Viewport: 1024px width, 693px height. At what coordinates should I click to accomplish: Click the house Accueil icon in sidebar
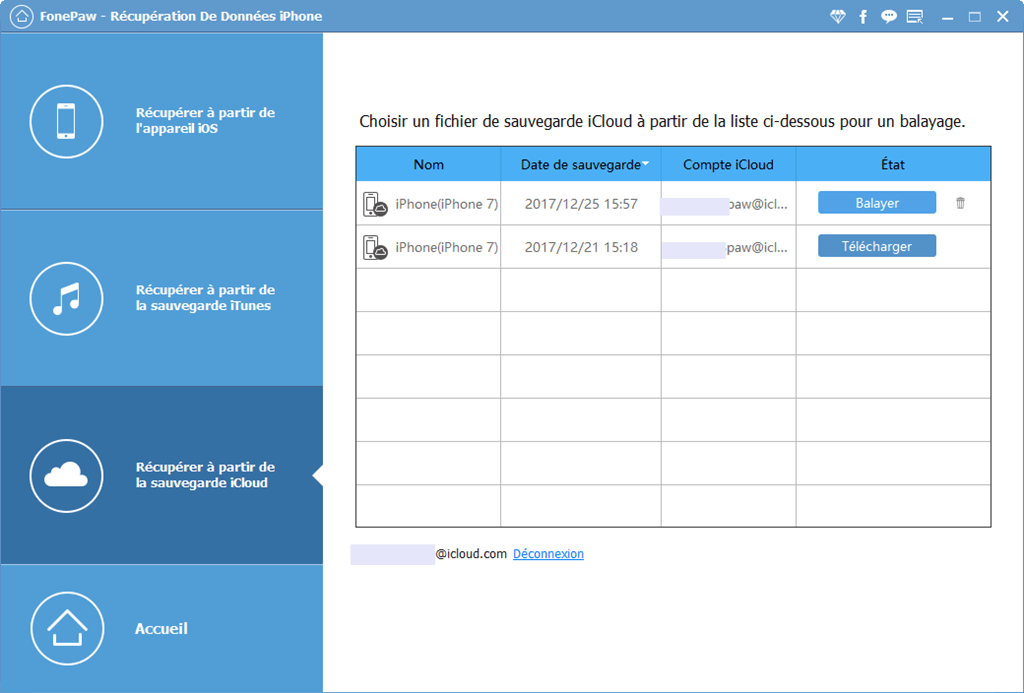click(67, 629)
